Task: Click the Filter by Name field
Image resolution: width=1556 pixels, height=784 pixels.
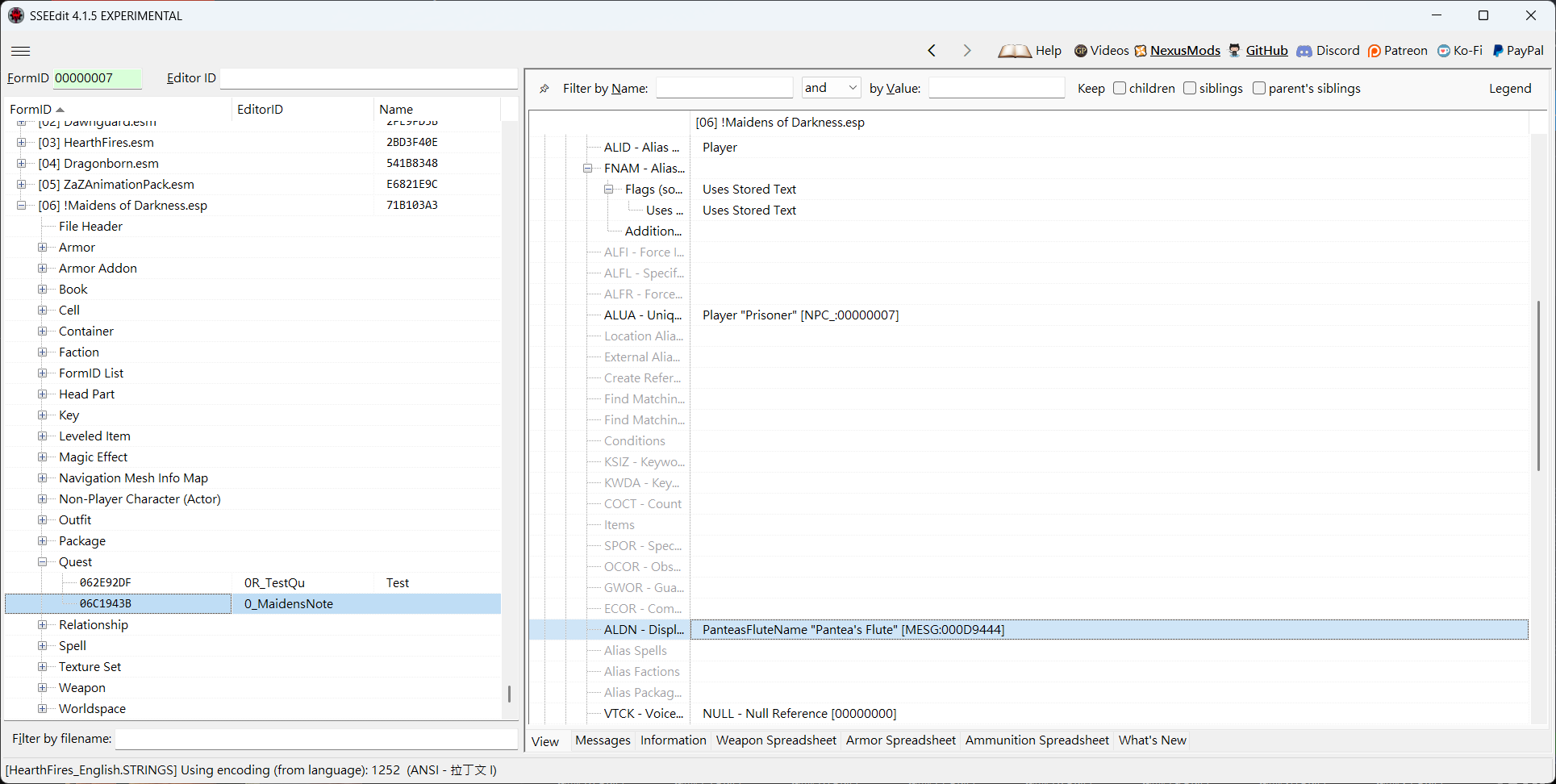Action: [x=724, y=88]
